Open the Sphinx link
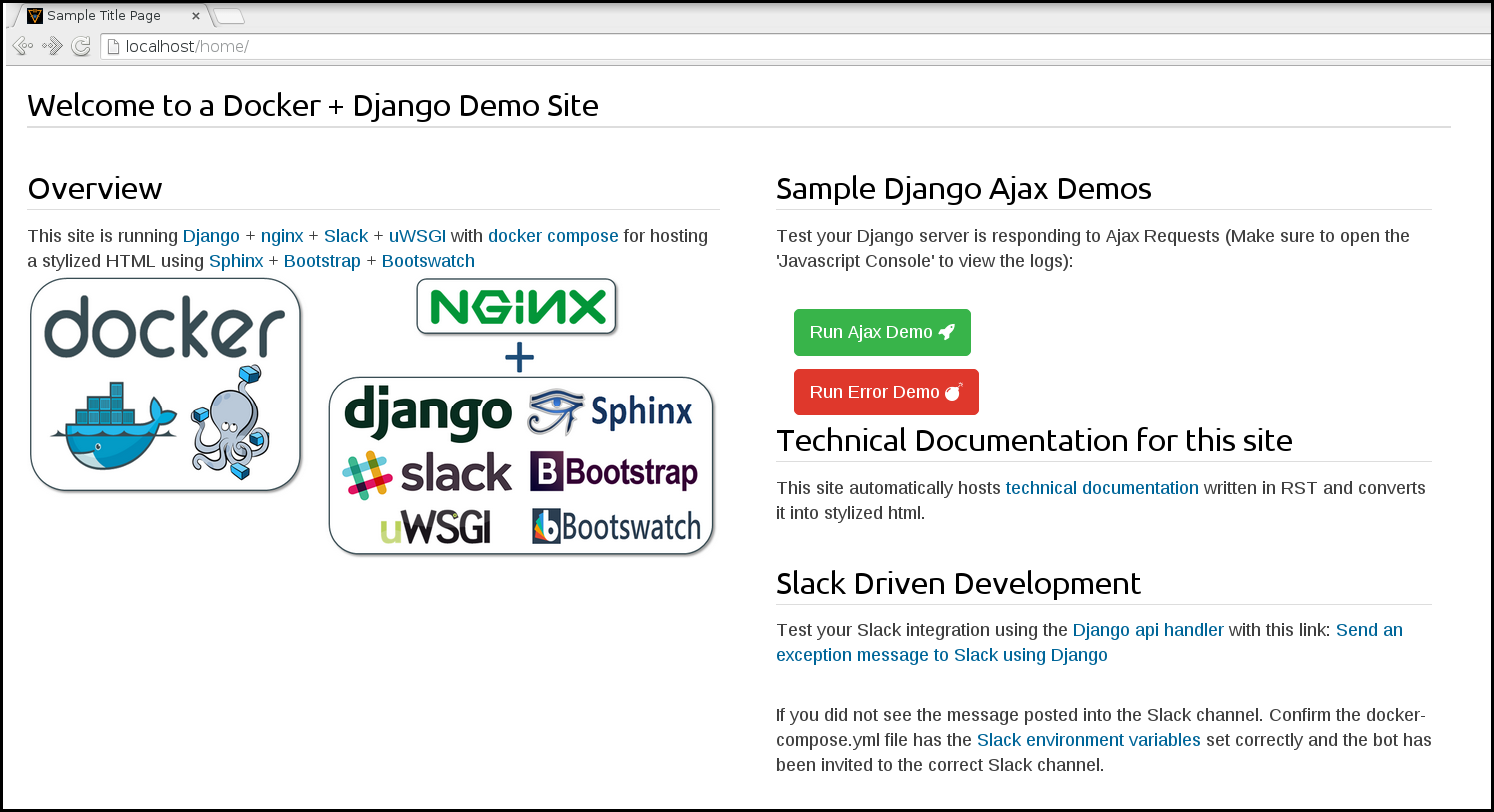The height and width of the screenshot is (812, 1494). click(236, 261)
